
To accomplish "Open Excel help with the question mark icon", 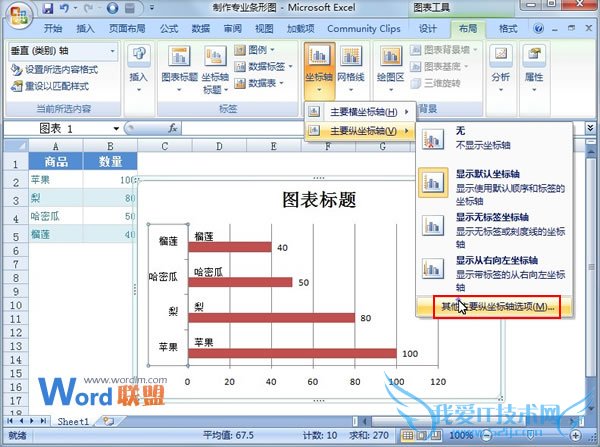I will 538,28.
